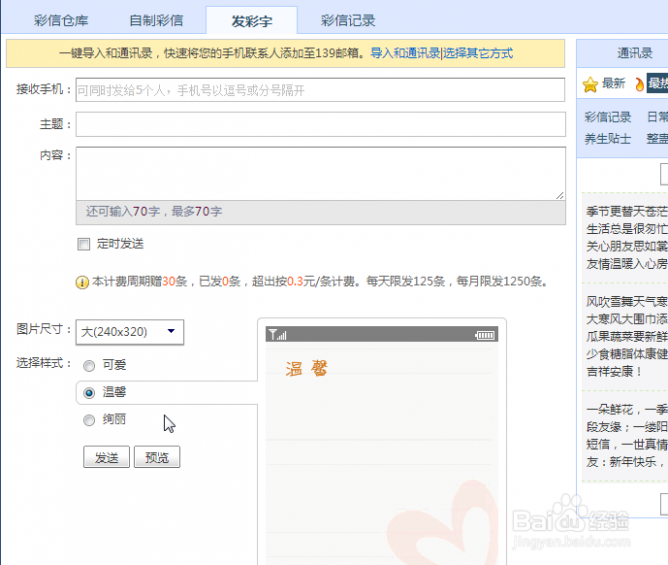The width and height of the screenshot is (668, 565).
Task: Switch to the 自制彩信 tab
Action: 156,20
